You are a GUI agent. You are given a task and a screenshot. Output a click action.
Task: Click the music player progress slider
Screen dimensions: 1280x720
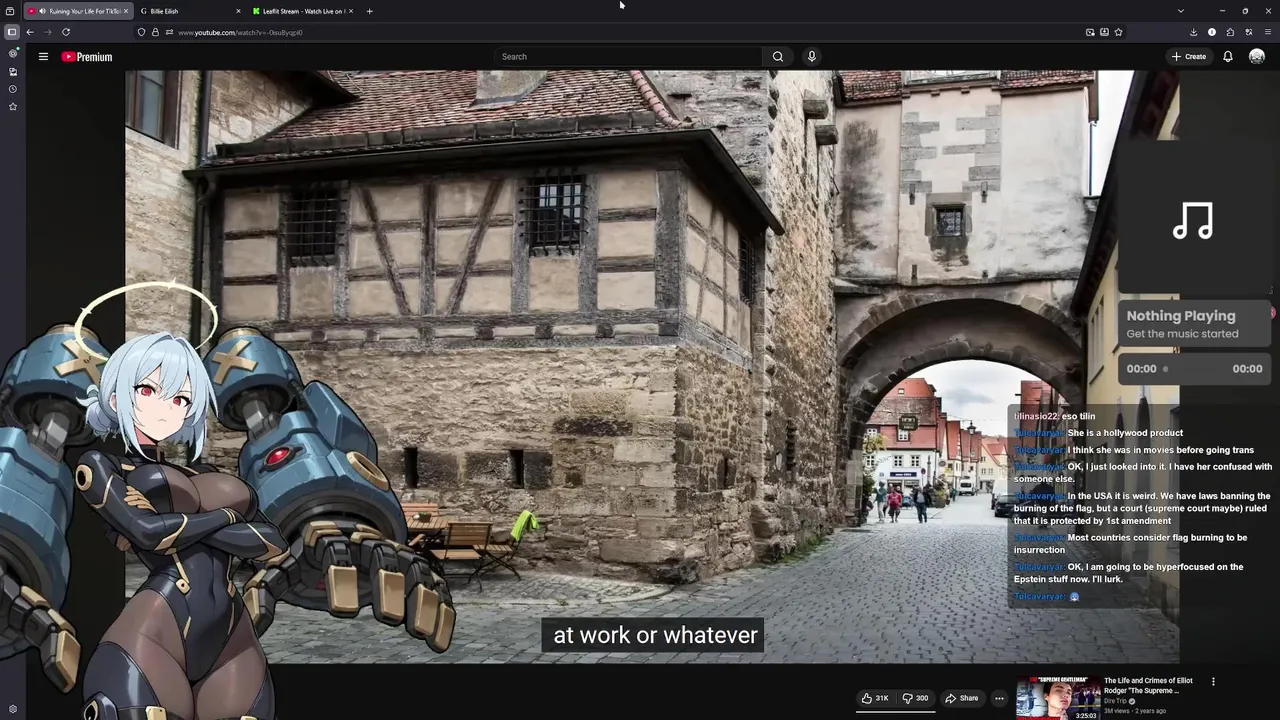pos(1197,369)
